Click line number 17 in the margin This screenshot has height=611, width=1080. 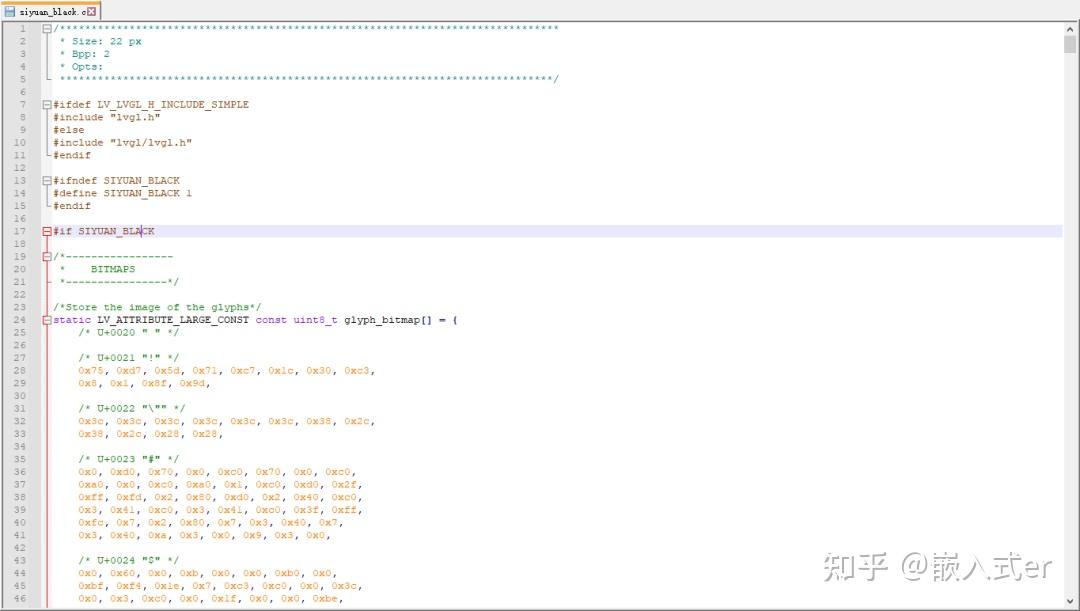point(20,231)
